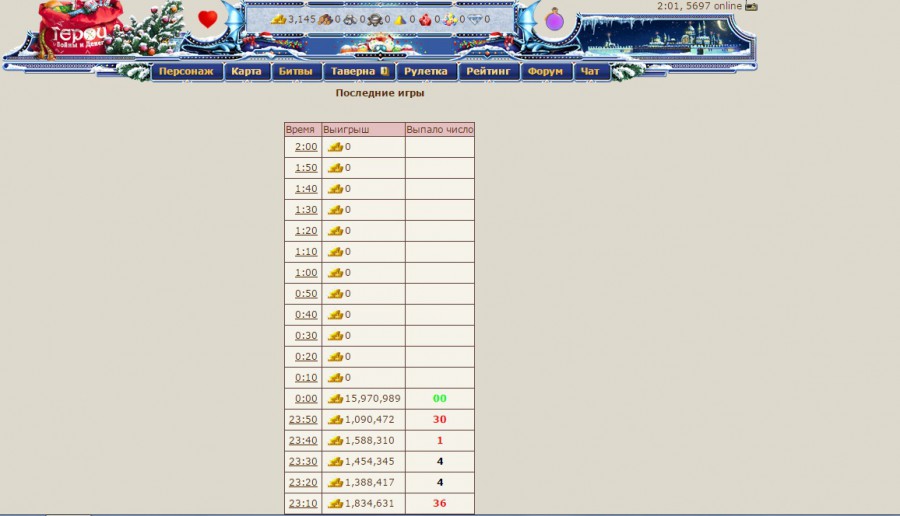The image size is (900, 516).
Task: Go to the Битвы section
Action: pos(297,72)
